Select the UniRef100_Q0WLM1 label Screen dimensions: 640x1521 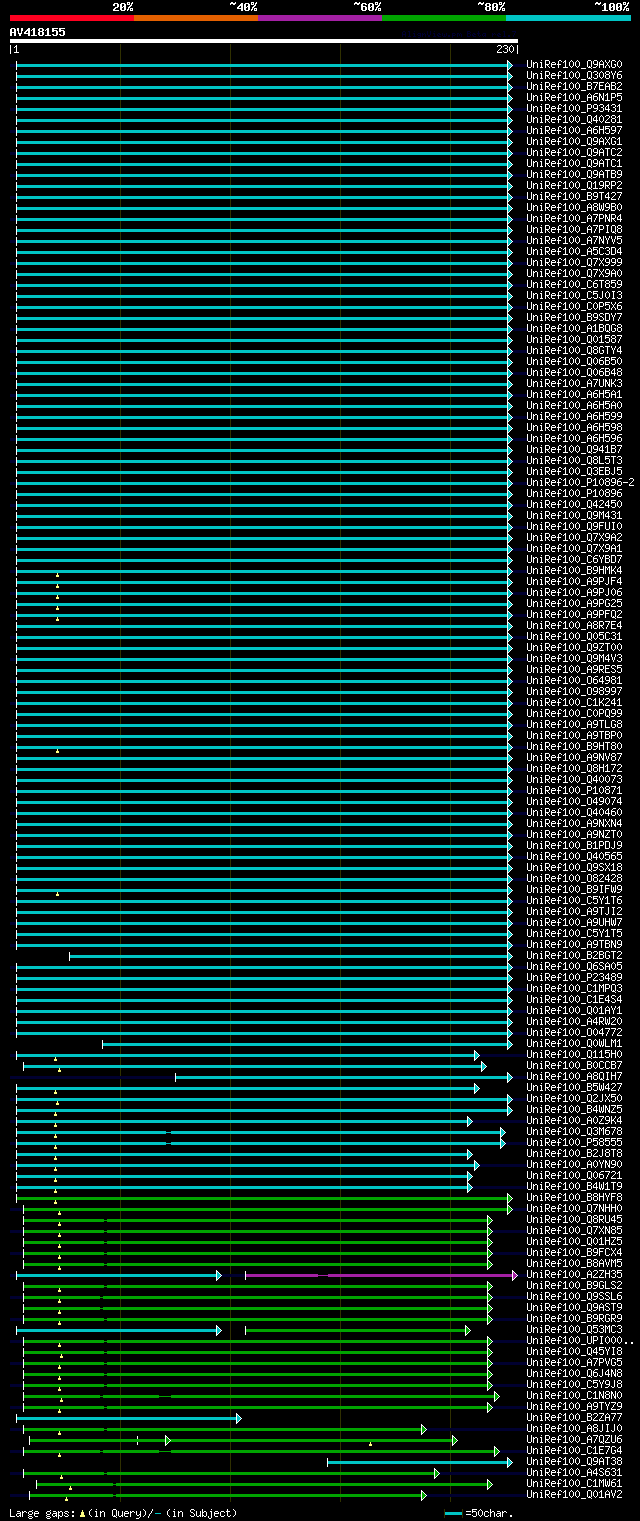(x=574, y=1044)
